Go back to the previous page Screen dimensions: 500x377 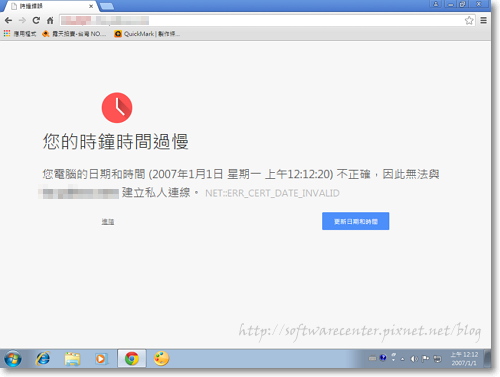coord(8,21)
